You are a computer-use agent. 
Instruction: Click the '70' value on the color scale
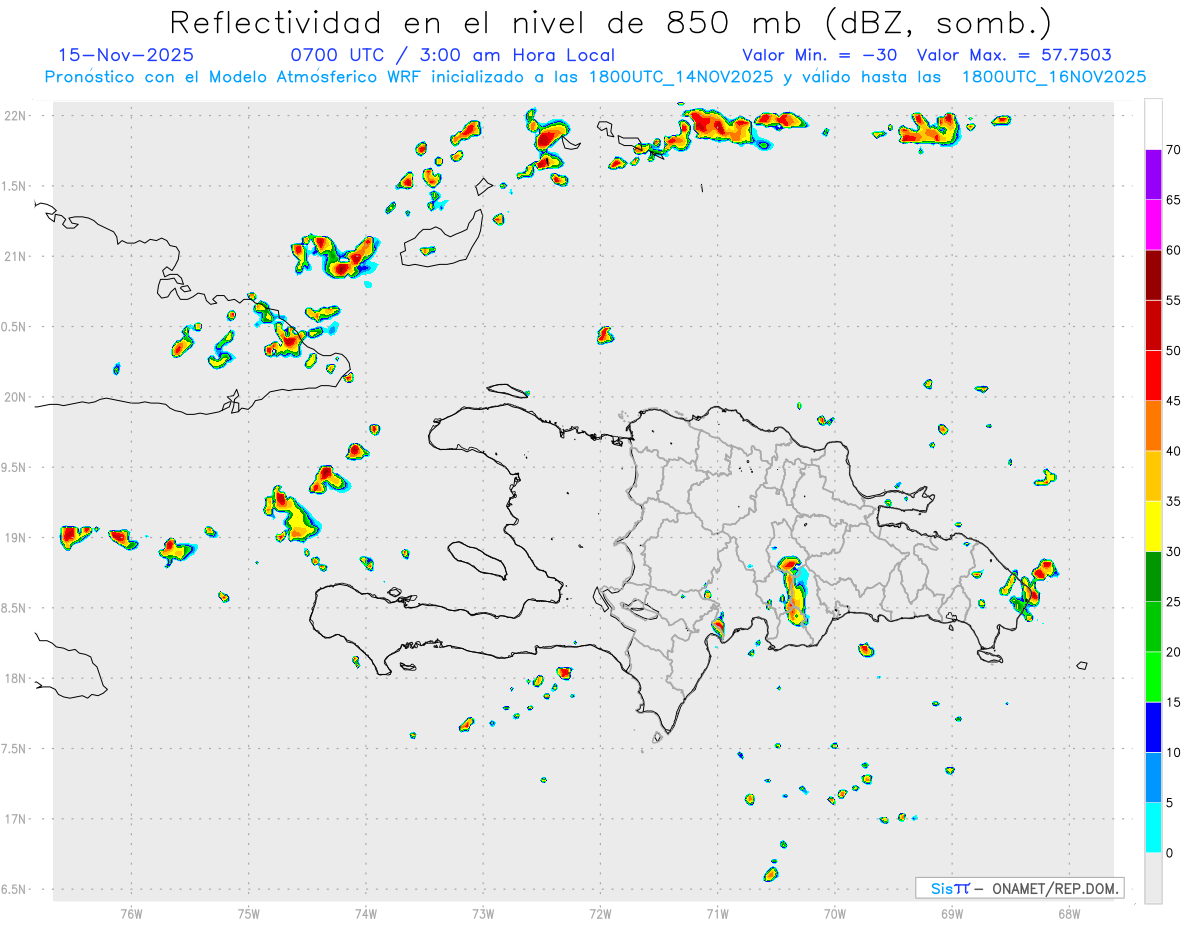click(x=1173, y=150)
